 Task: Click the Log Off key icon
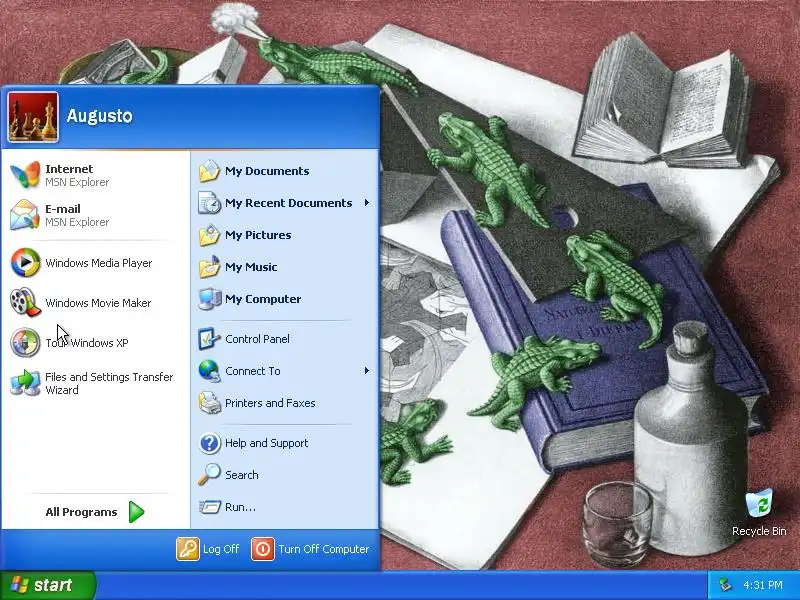pos(188,549)
